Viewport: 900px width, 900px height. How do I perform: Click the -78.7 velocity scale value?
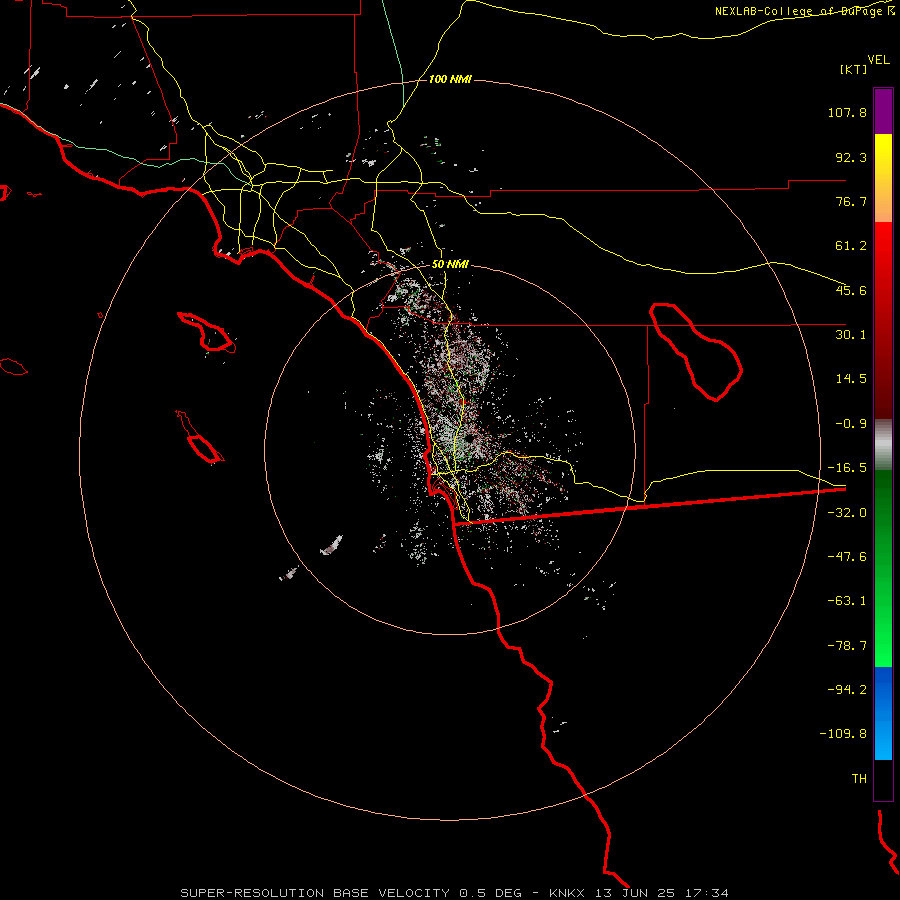coord(847,646)
